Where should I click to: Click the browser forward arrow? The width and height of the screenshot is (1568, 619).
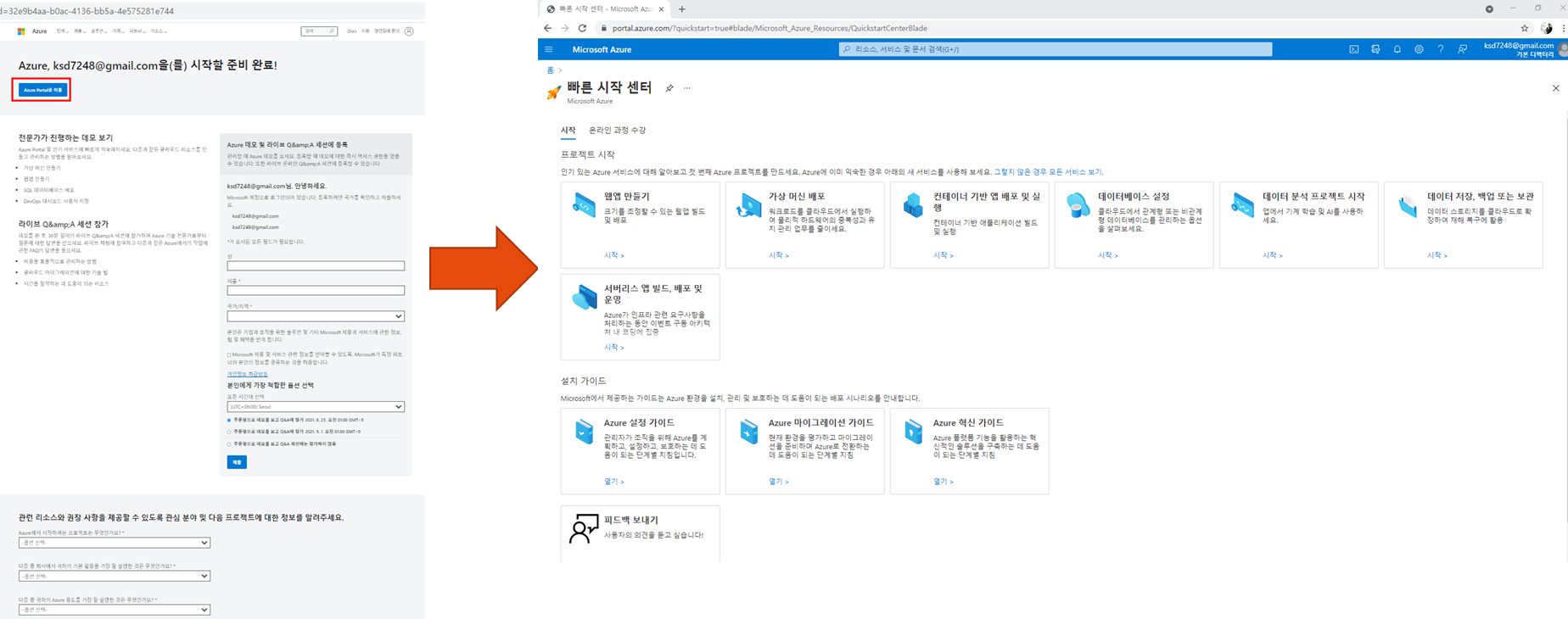(565, 28)
